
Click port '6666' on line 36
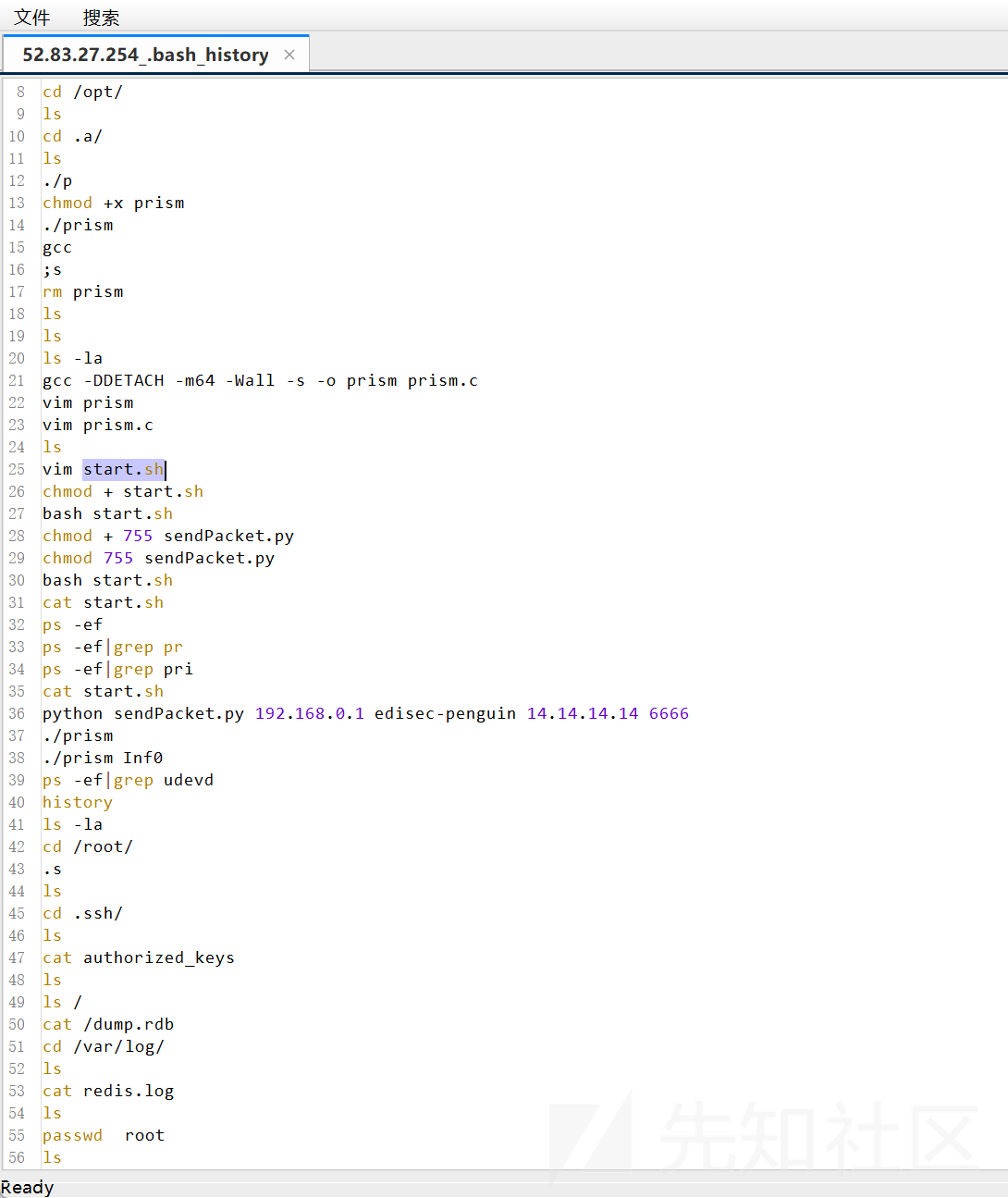tap(669, 713)
